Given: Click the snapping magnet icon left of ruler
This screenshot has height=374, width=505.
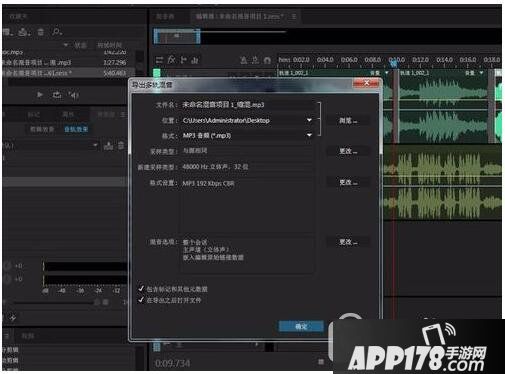Looking at the screenshot, I should [267, 60].
